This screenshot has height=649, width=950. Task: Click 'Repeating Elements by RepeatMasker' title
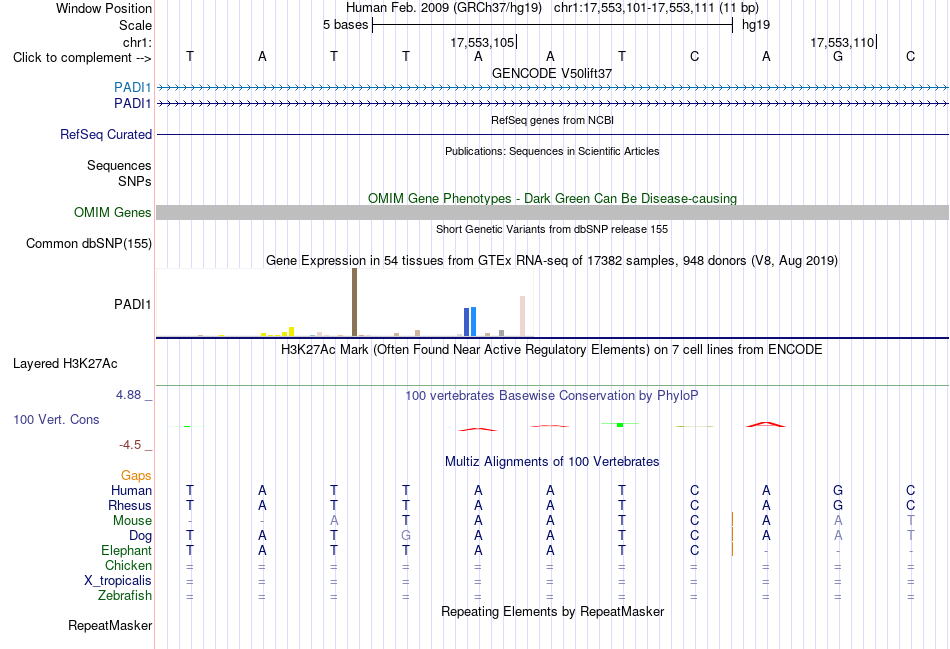pos(553,612)
